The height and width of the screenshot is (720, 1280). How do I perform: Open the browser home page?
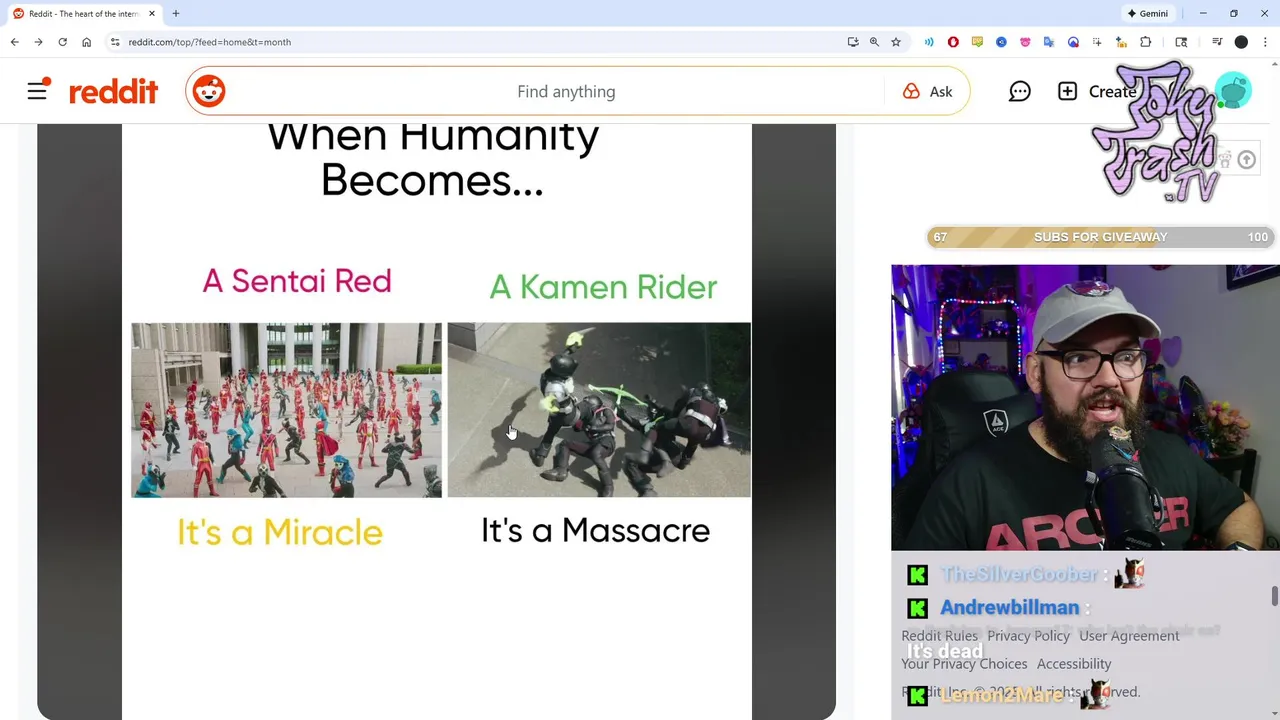pos(86,42)
